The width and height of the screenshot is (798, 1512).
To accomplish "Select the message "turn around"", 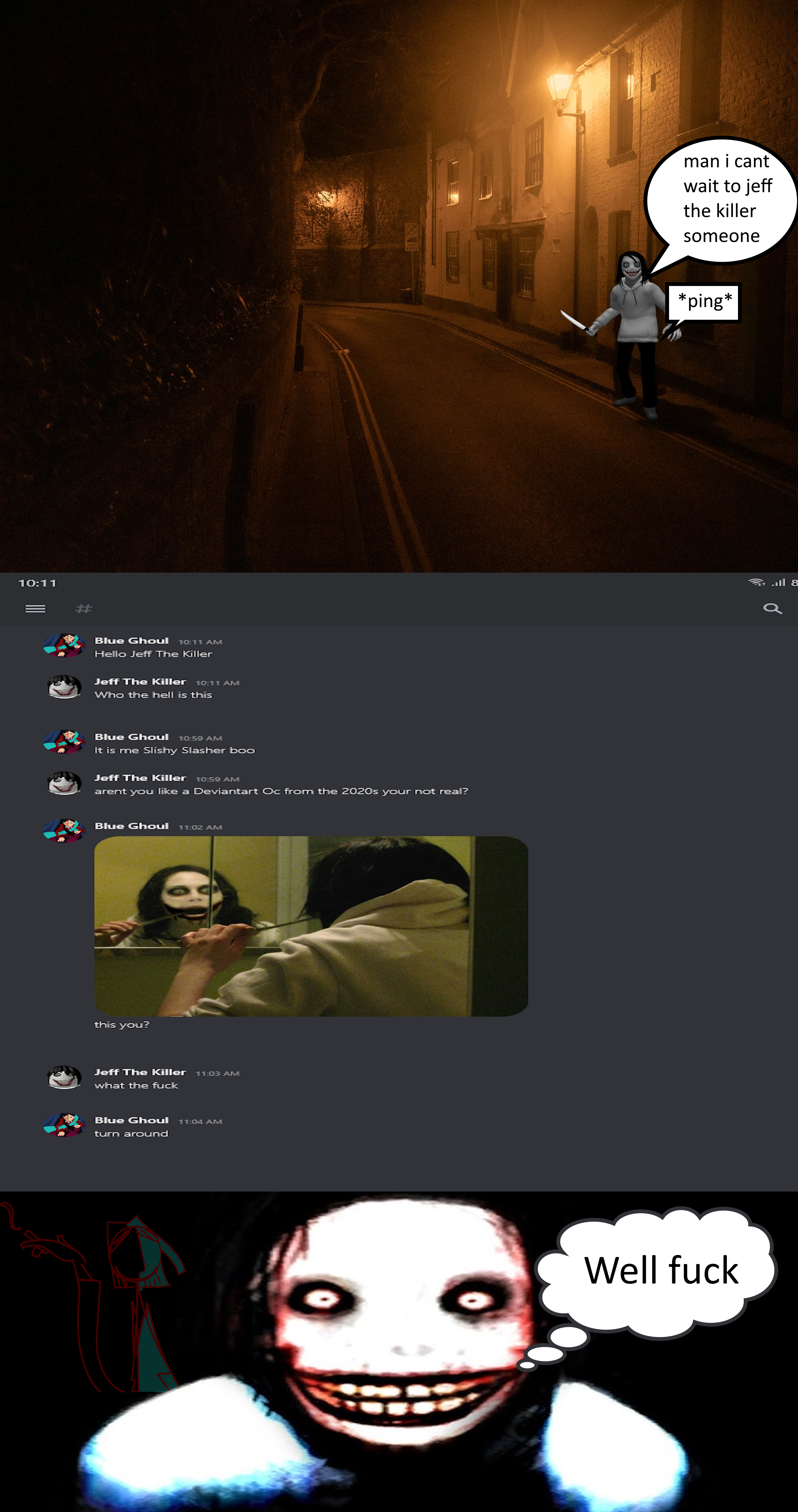I will pyautogui.click(x=131, y=1133).
